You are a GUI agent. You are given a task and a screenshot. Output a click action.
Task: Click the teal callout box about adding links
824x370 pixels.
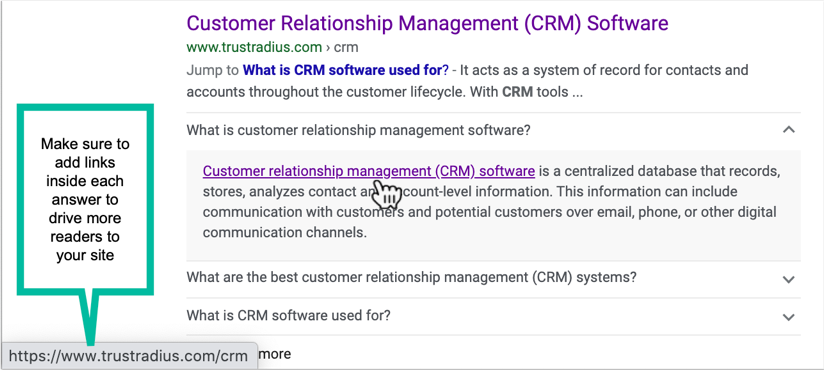click(x=85, y=199)
